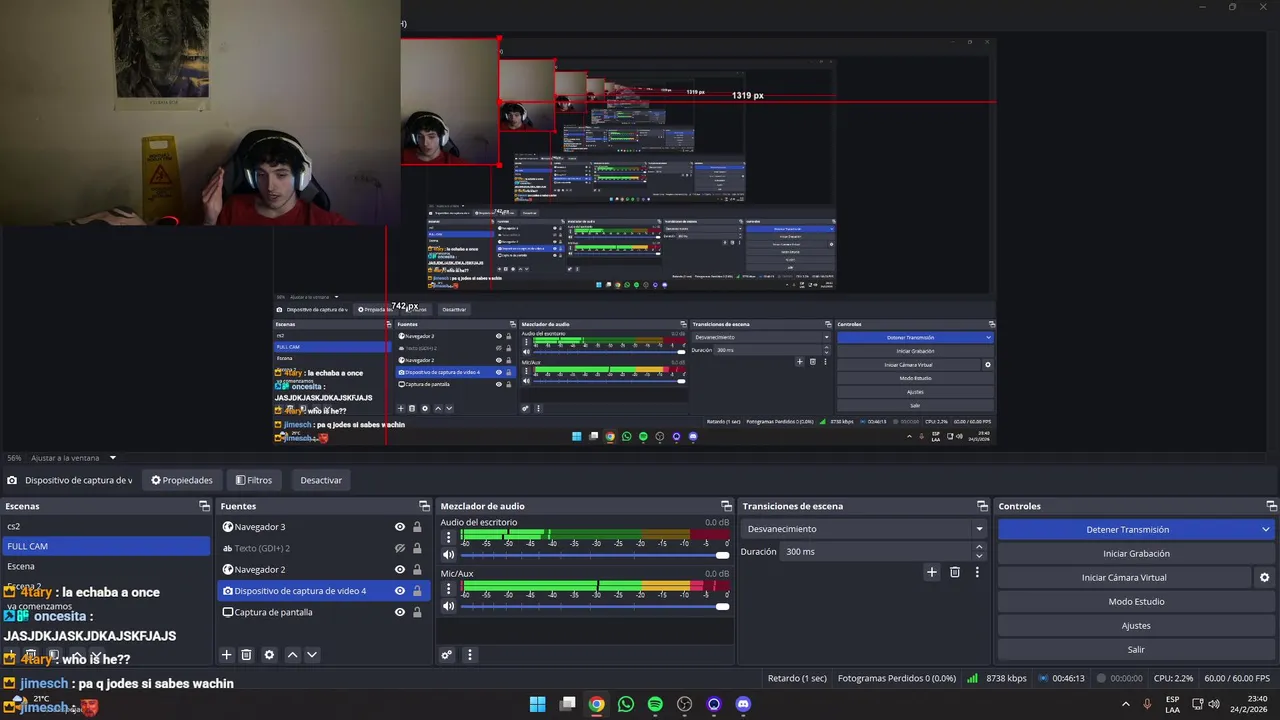Open Filtros for selected source
The height and width of the screenshot is (720, 1280).
coord(253,480)
